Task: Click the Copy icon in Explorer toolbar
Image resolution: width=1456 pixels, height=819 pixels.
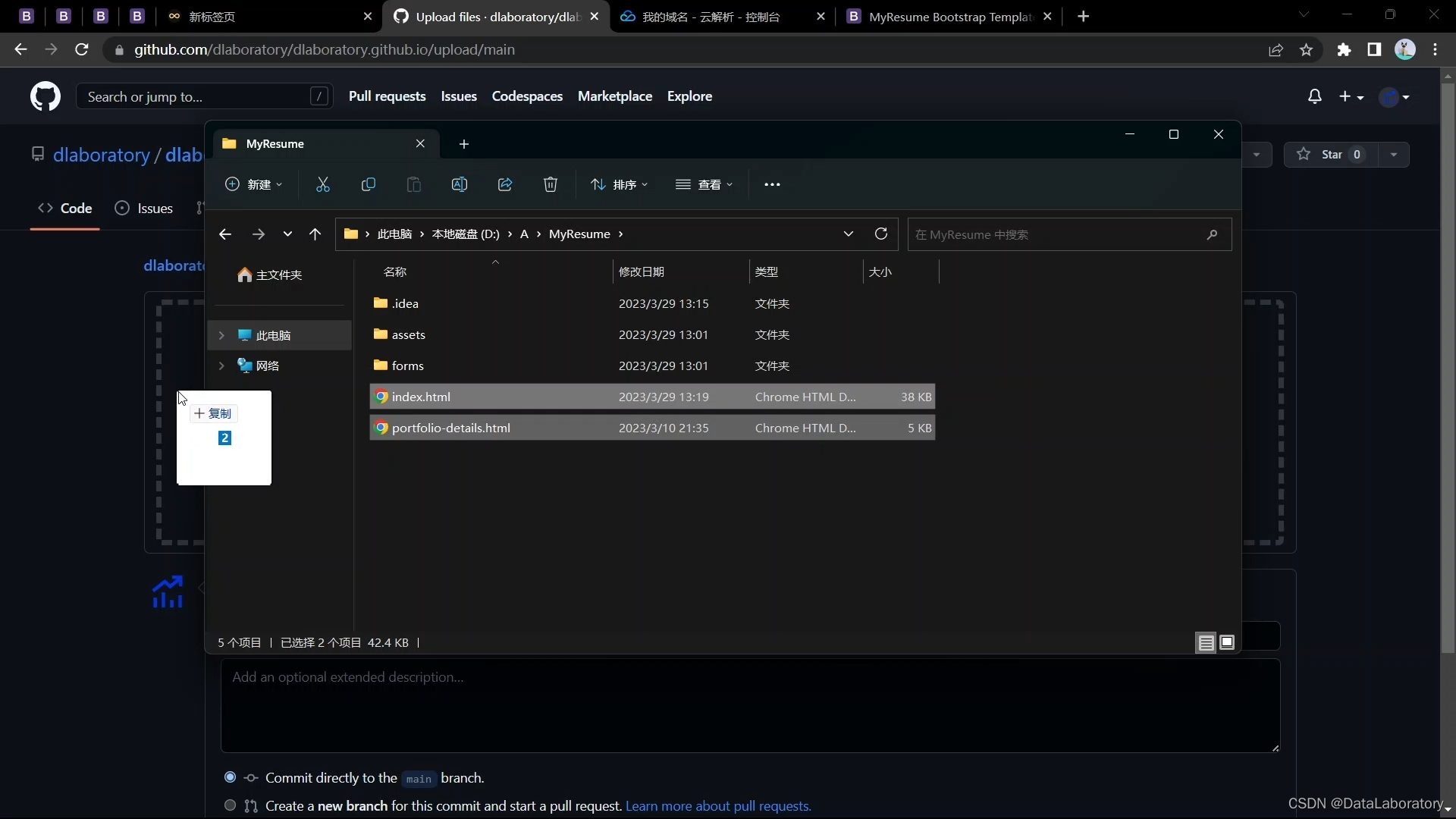Action: (369, 185)
